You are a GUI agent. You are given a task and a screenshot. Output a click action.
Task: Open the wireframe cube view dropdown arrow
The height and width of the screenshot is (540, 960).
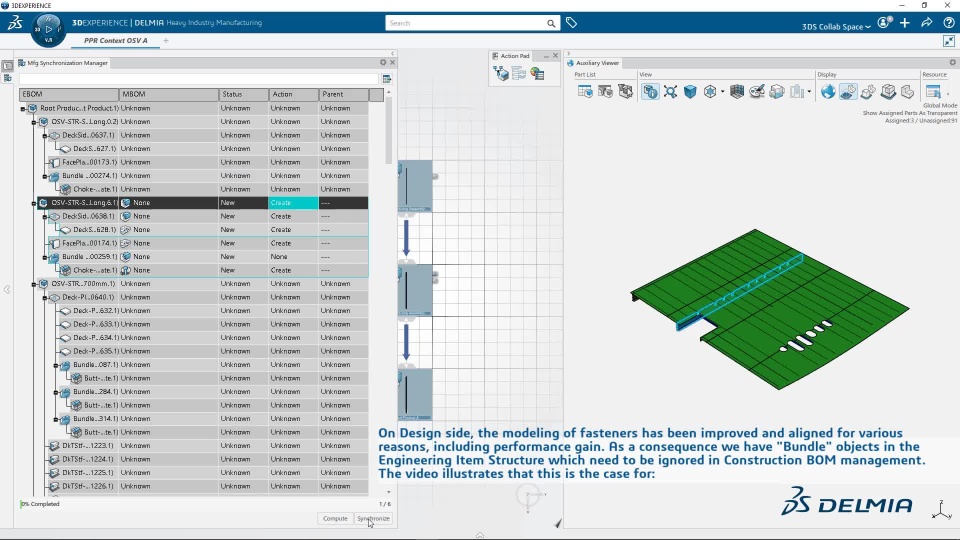tap(723, 92)
